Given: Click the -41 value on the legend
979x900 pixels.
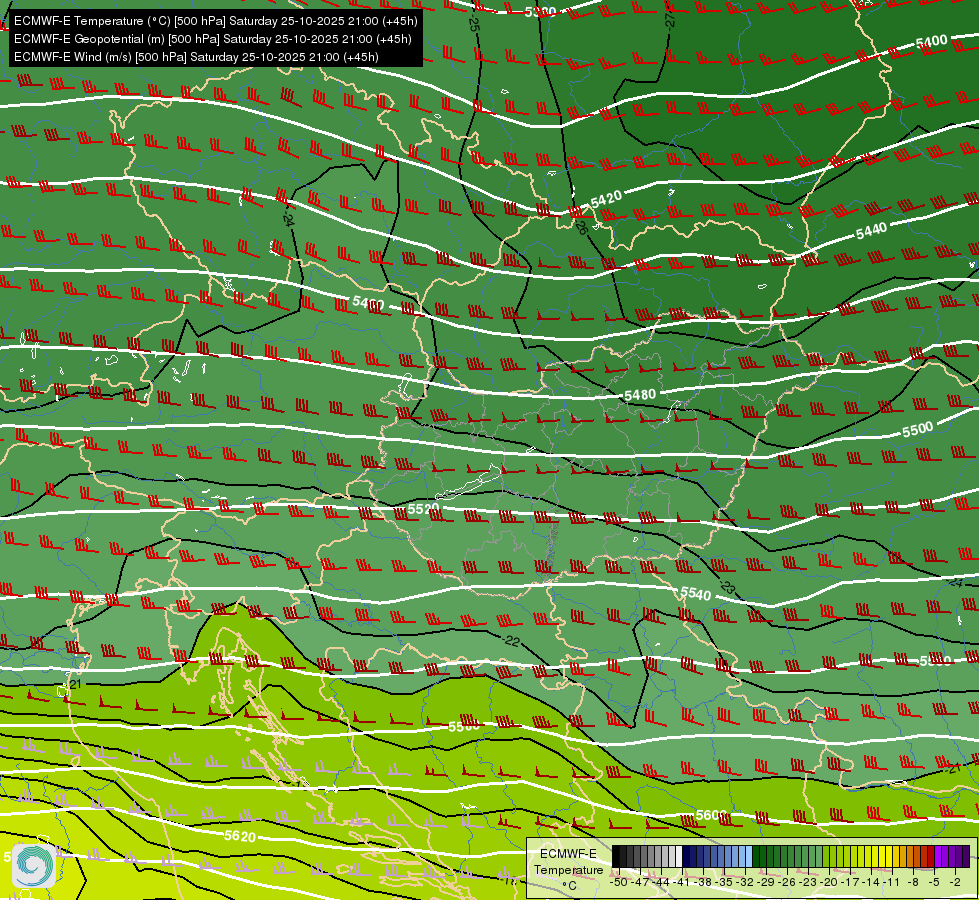Looking at the screenshot, I should pyautogui.click(x=682, y=882).
